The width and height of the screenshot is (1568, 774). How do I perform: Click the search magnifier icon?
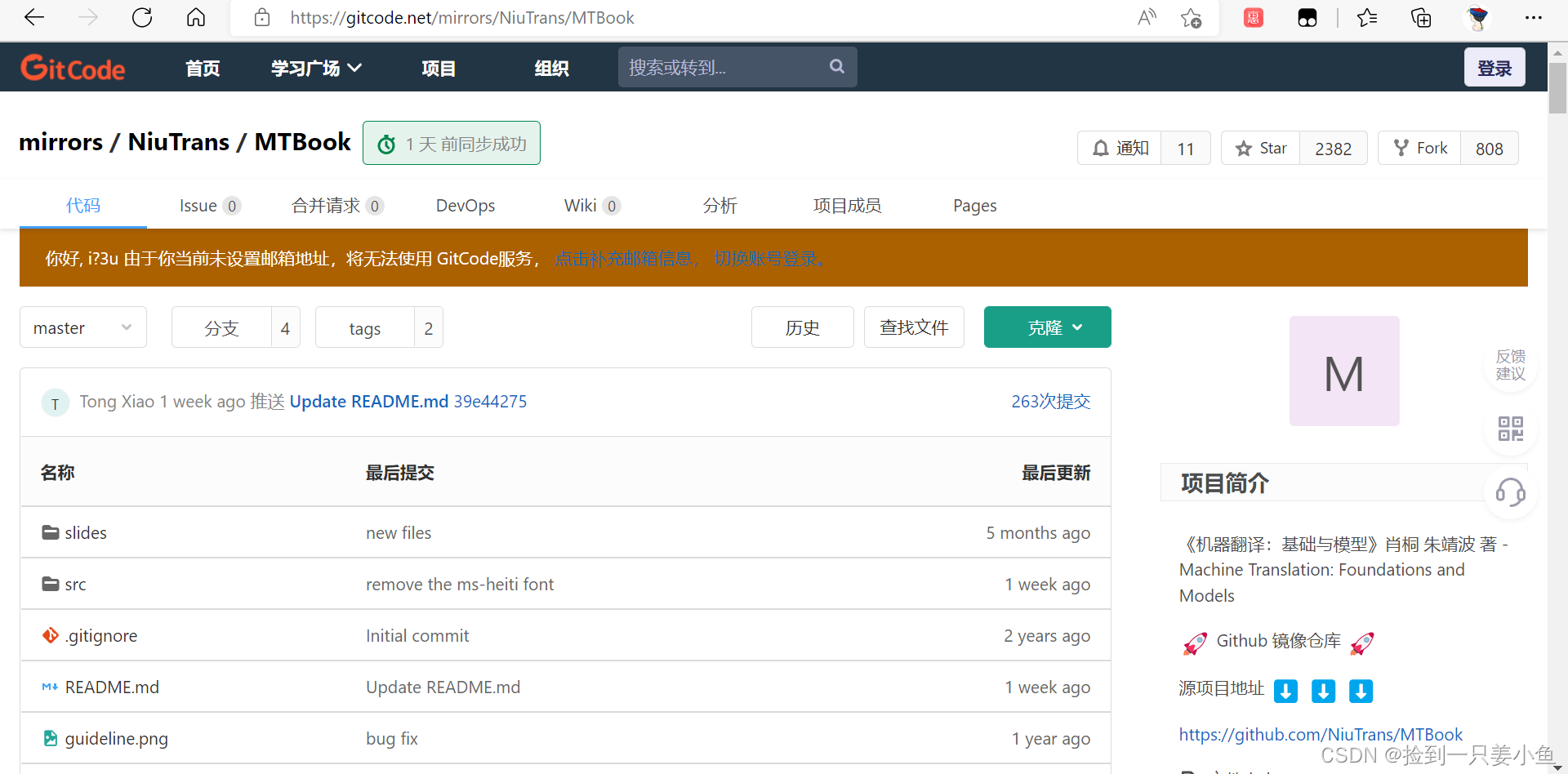click(x=836, y=66)
